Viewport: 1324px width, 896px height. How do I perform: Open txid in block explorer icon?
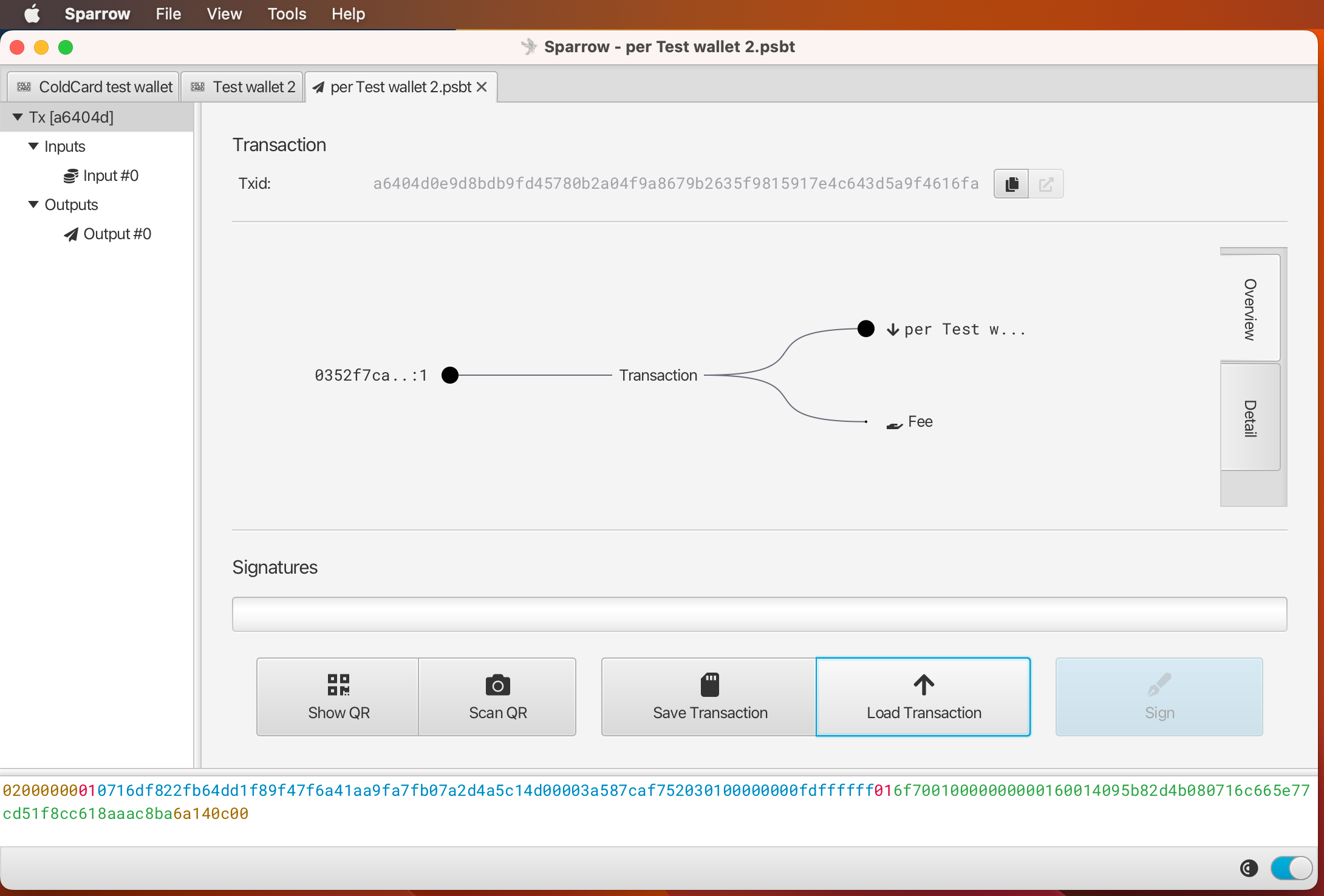click(1046, 184)
